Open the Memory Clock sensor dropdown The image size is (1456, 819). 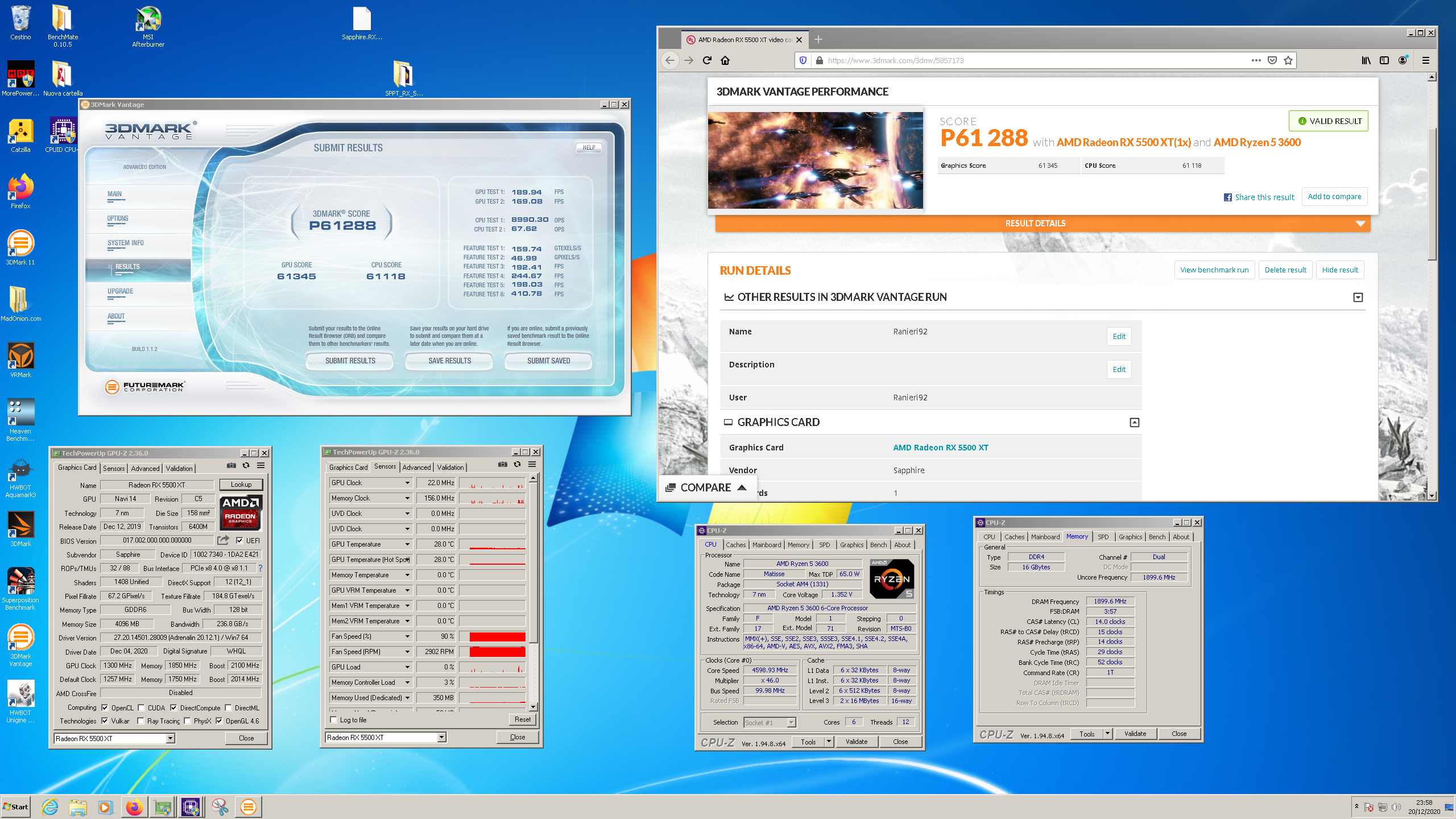tap(407, 498)
